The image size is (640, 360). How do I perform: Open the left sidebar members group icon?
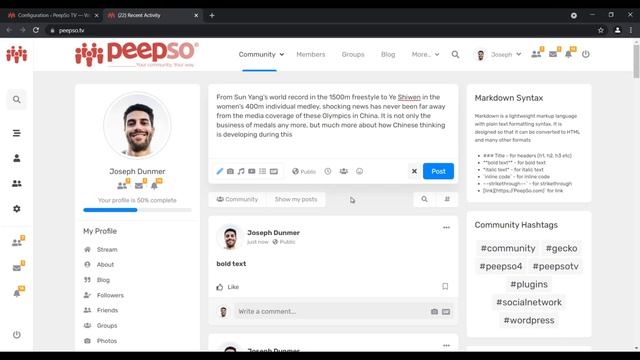(x=17, y=184)
